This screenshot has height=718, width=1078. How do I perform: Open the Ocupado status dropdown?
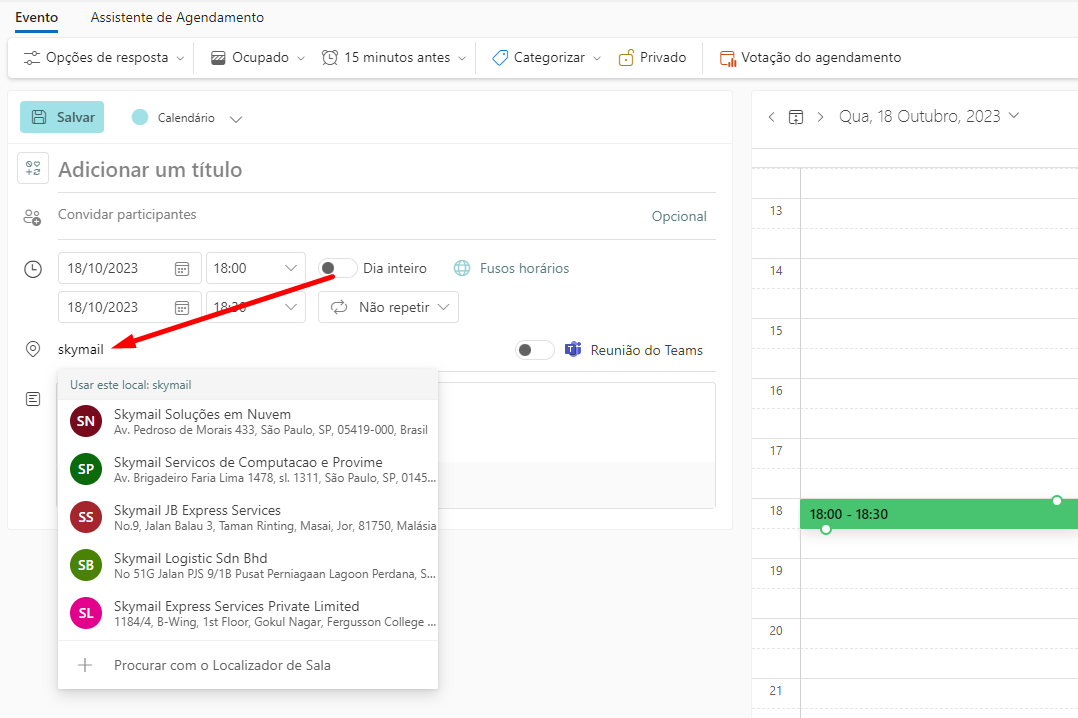[x=258, y=58]
